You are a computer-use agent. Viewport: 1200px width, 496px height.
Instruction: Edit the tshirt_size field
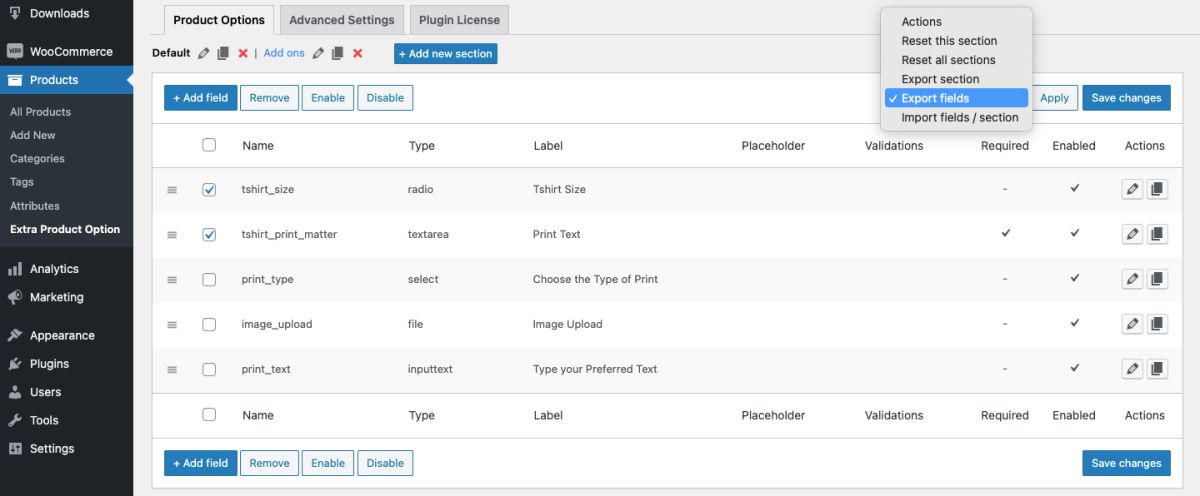click(x=1132, y=189)
